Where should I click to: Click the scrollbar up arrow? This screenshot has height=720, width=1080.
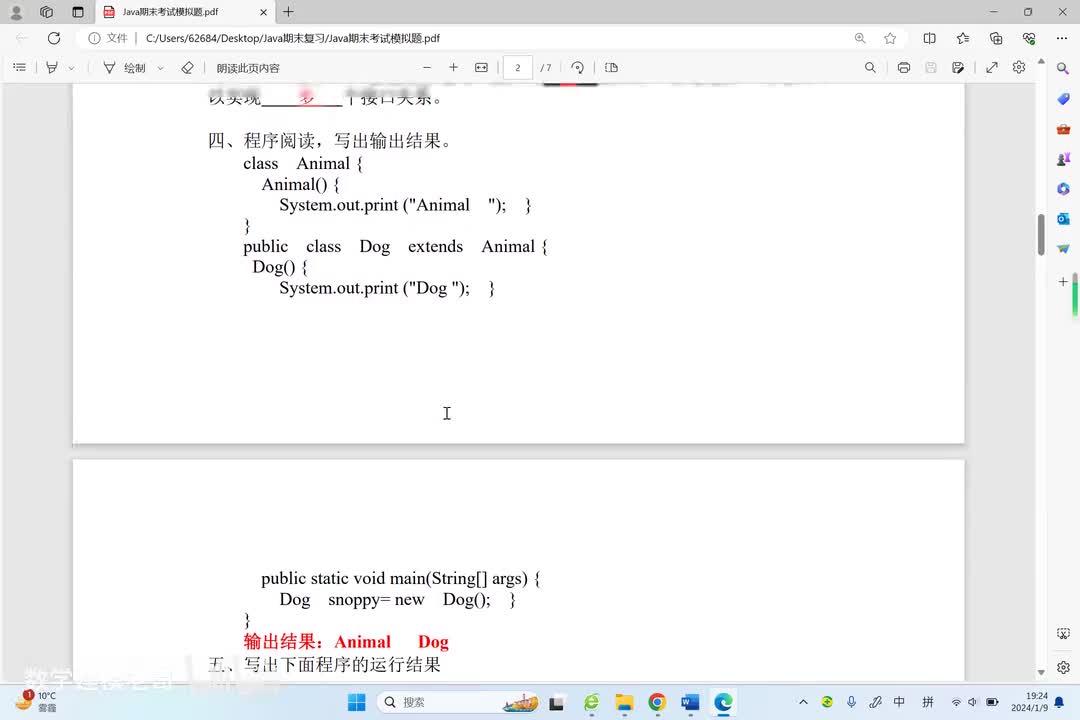coord(1041,62)
